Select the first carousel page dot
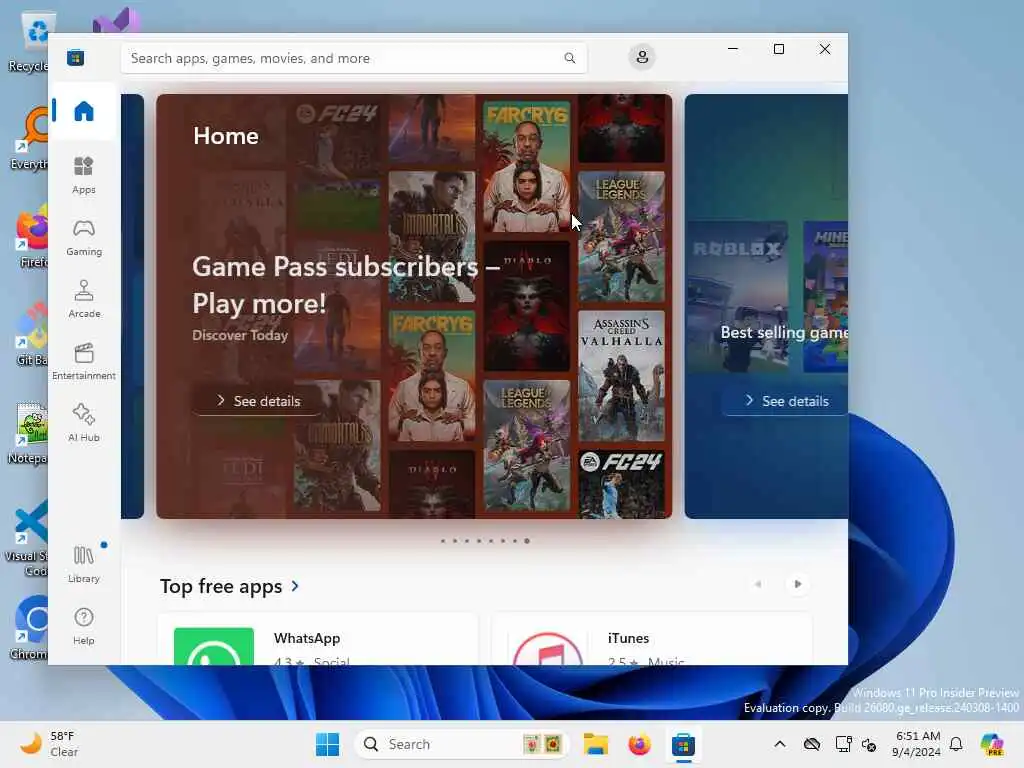The height and width of the screenshot is (768, 1024). click(443, 541)
